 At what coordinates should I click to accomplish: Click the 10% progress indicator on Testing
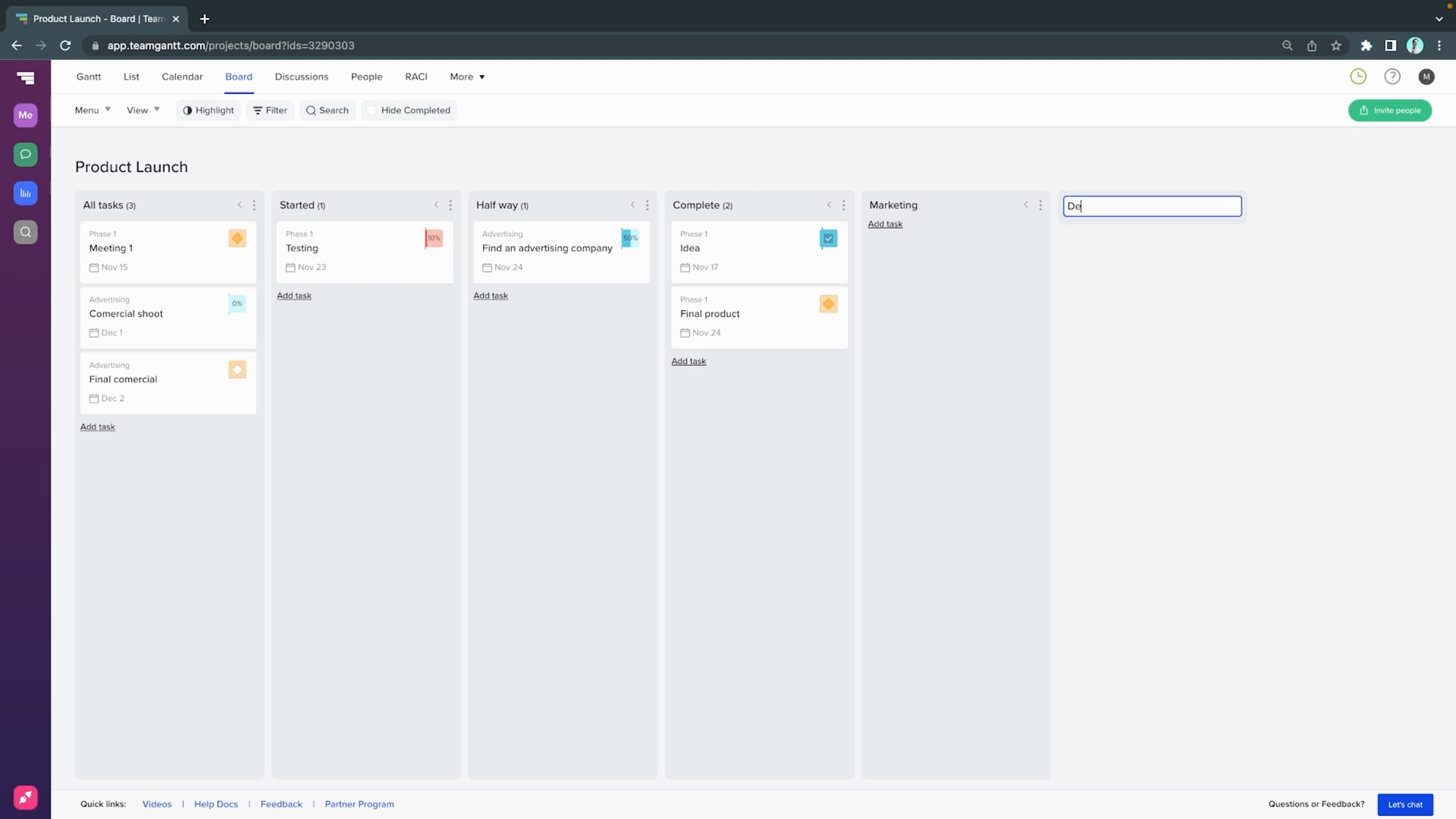tap(433, 238)
